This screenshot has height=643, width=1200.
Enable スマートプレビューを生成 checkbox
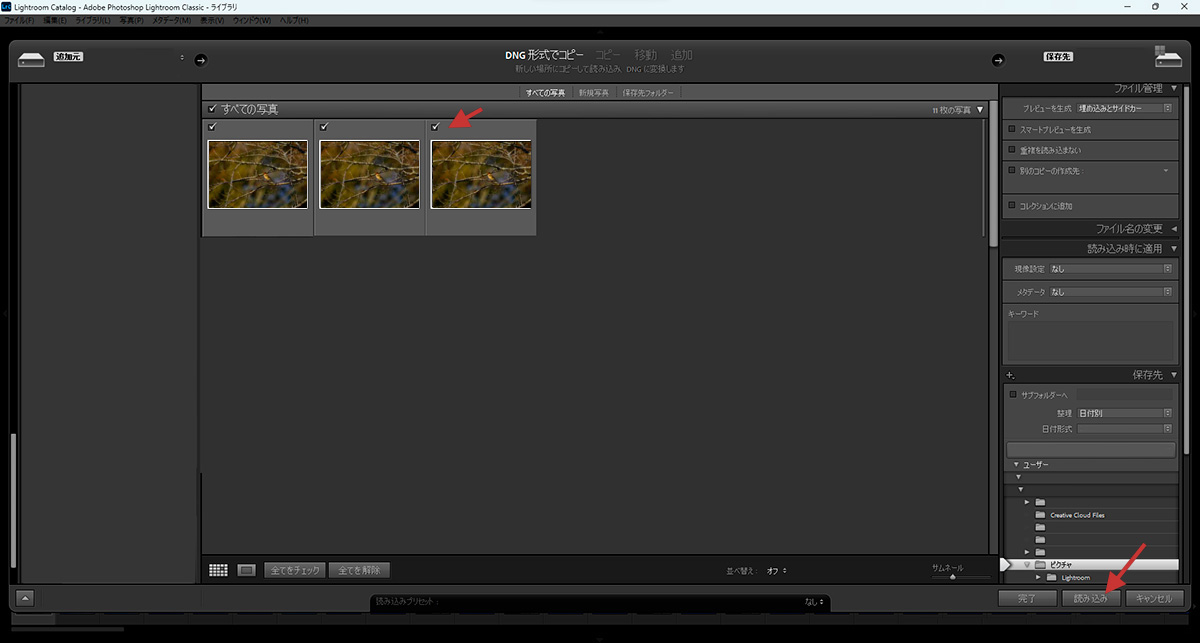(x=1012, y=129)
